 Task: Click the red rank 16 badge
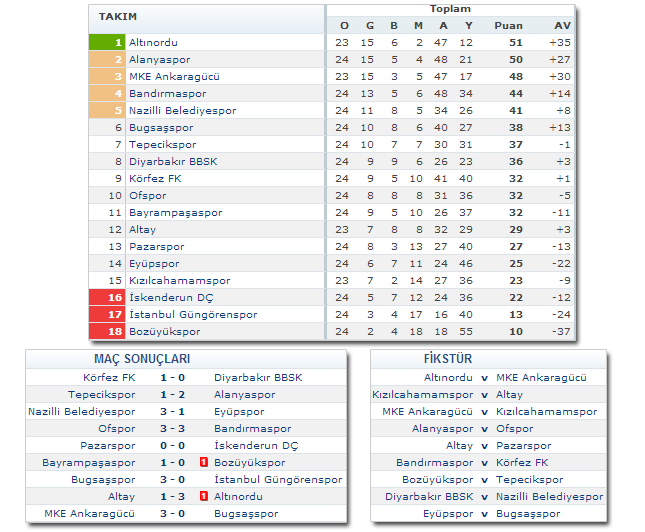pos(106,297)
